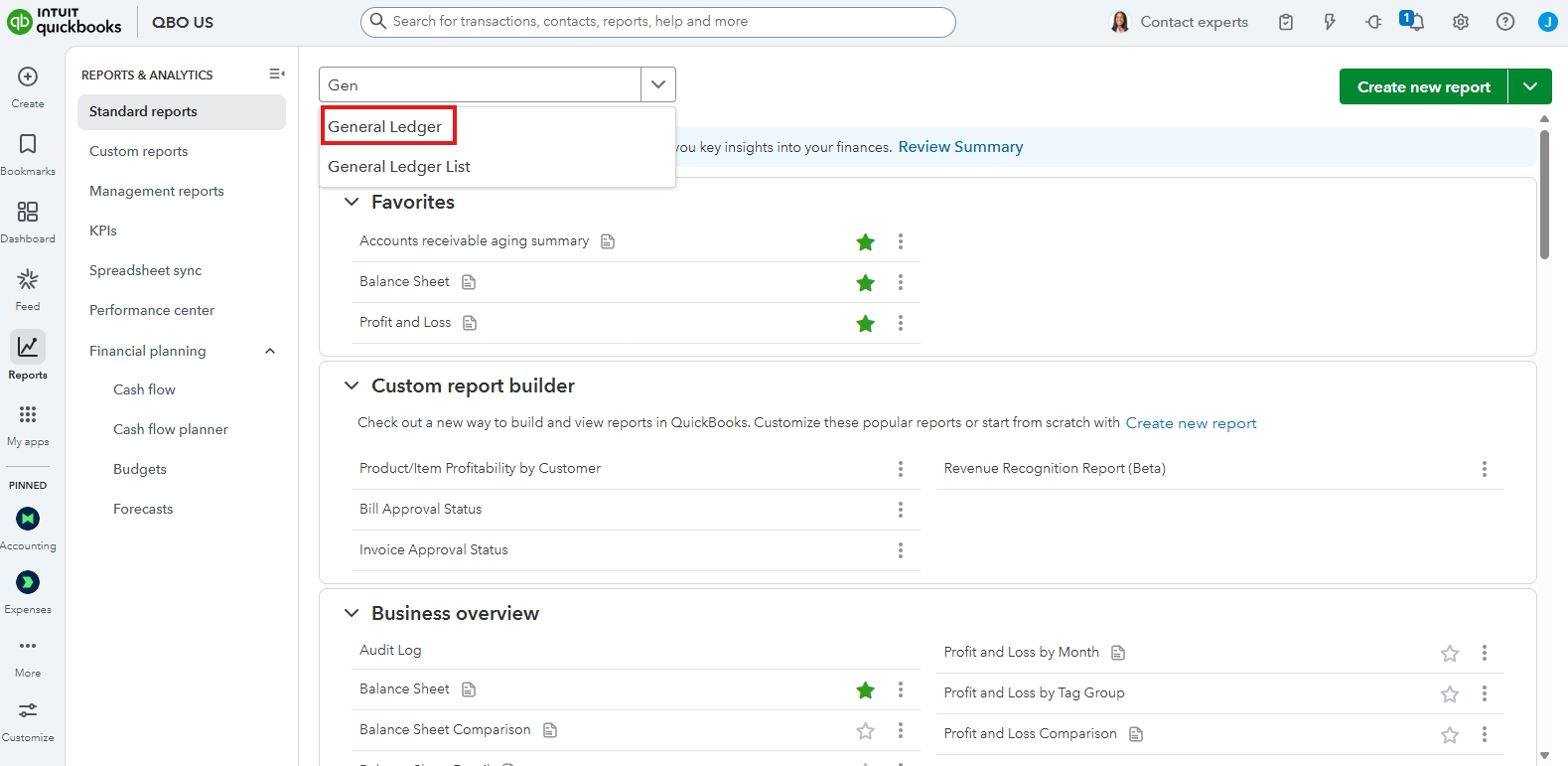
Task: Focus the global search field
Action: click(658, 22)
